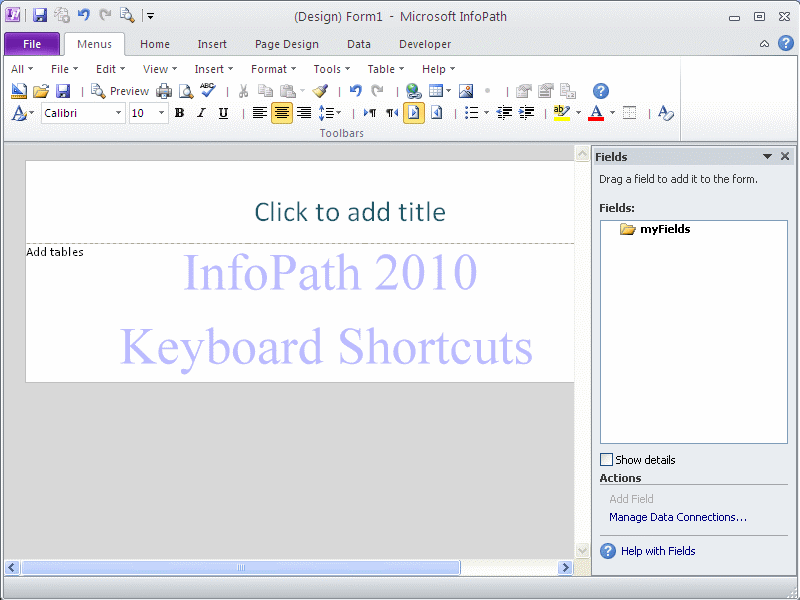Viewport: 800px width, 600px height.
Task: Click the Manage Data Connections link
Action: point(678,517)
